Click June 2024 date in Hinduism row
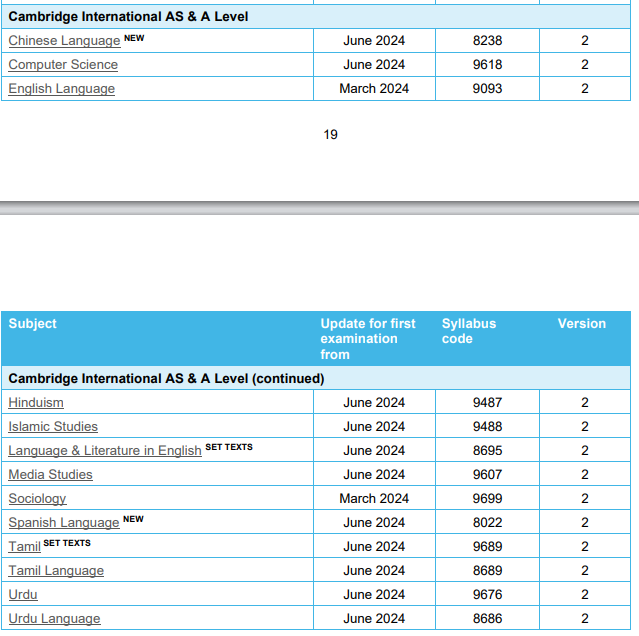 (x=374, y=403)
